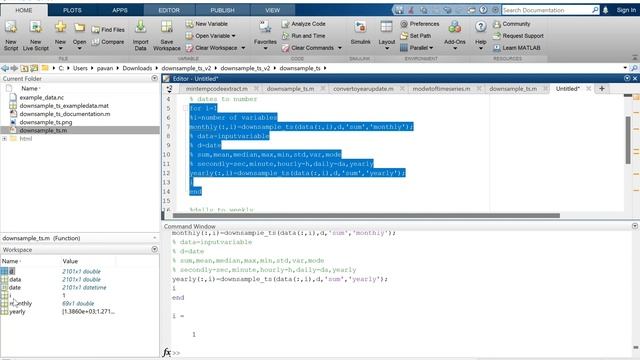Select the HOME tab
The height and width of the screenshot is (360, 640).
point(24,10)
